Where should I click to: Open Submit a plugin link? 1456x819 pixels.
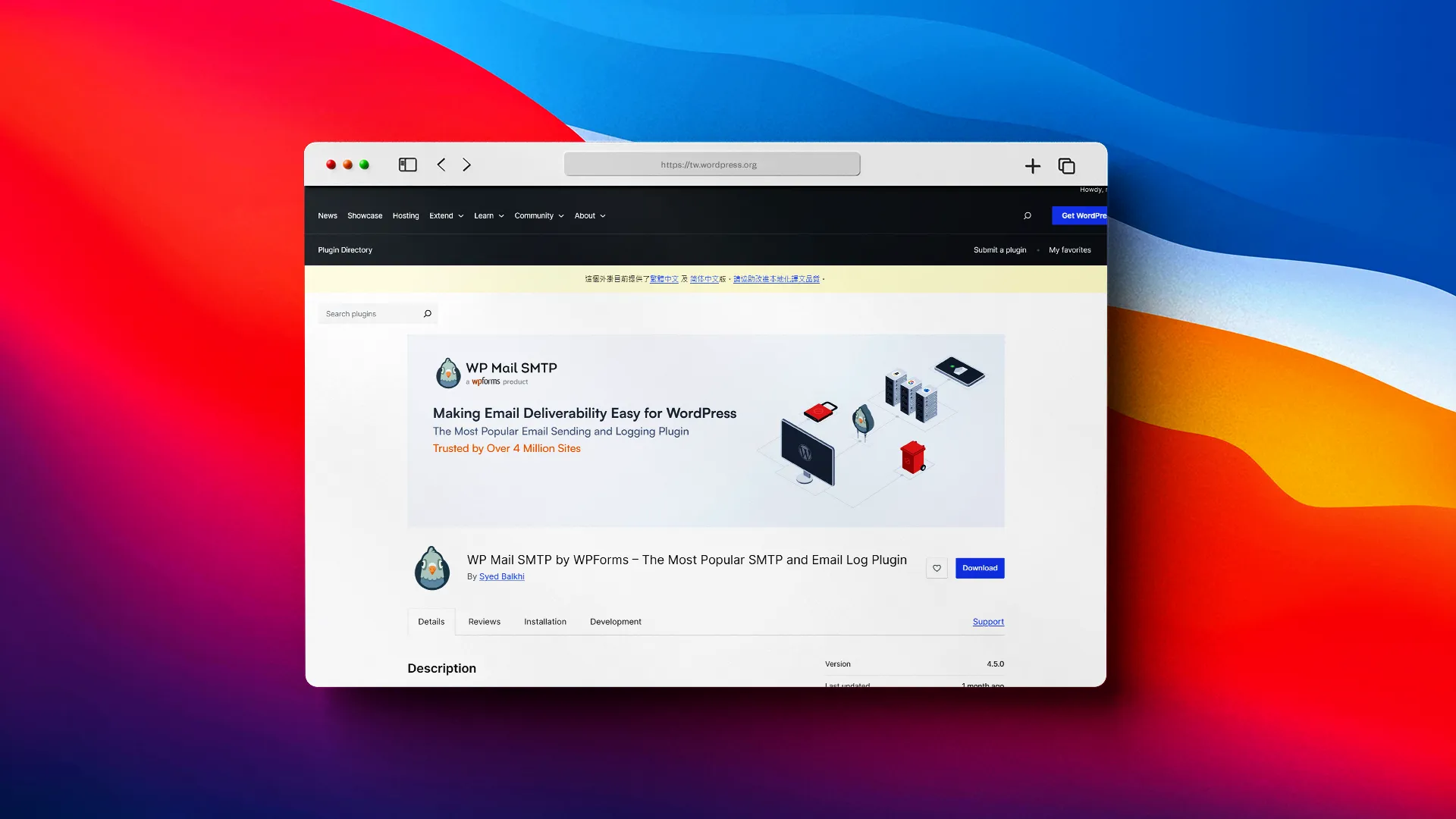tap(999, 250)
